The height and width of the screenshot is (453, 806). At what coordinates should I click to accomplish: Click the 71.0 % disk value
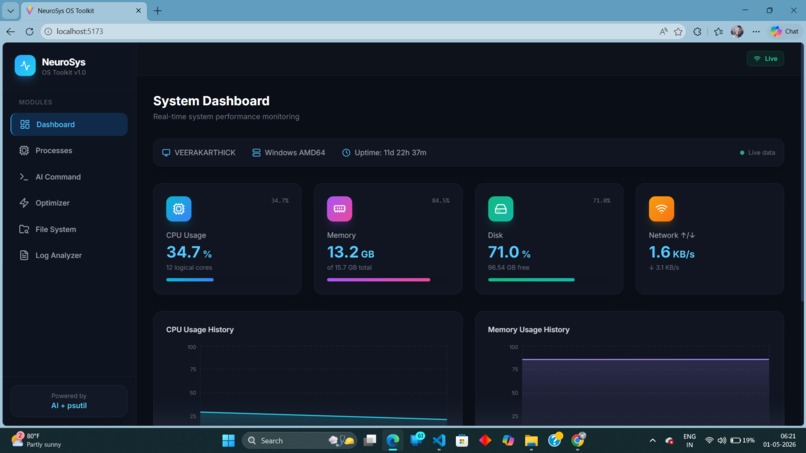point(509,252)
